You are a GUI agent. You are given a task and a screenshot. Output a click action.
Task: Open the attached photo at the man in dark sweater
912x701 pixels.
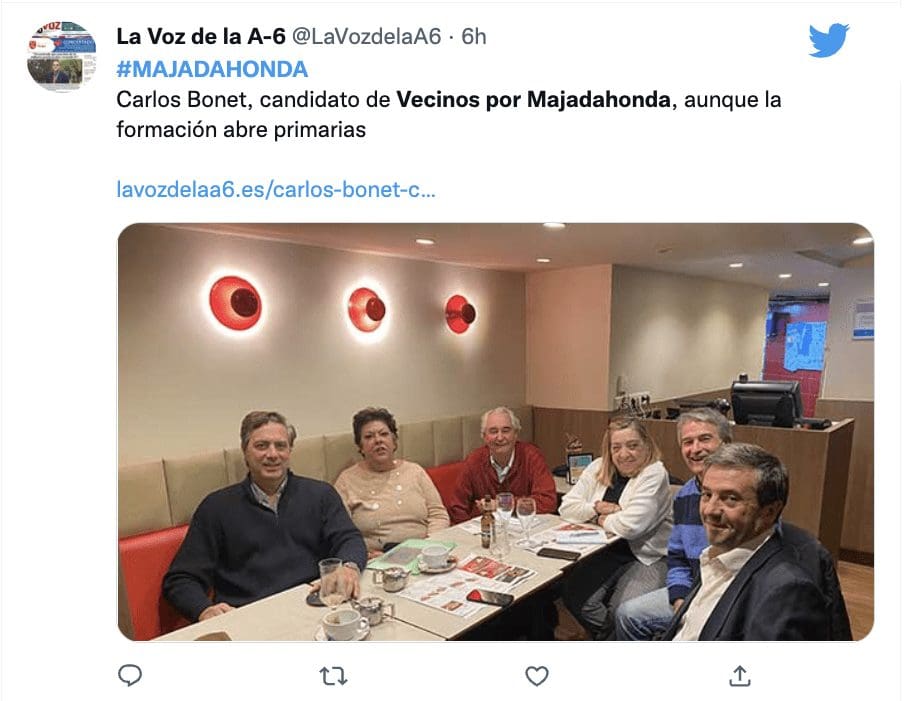coord(265,518)
